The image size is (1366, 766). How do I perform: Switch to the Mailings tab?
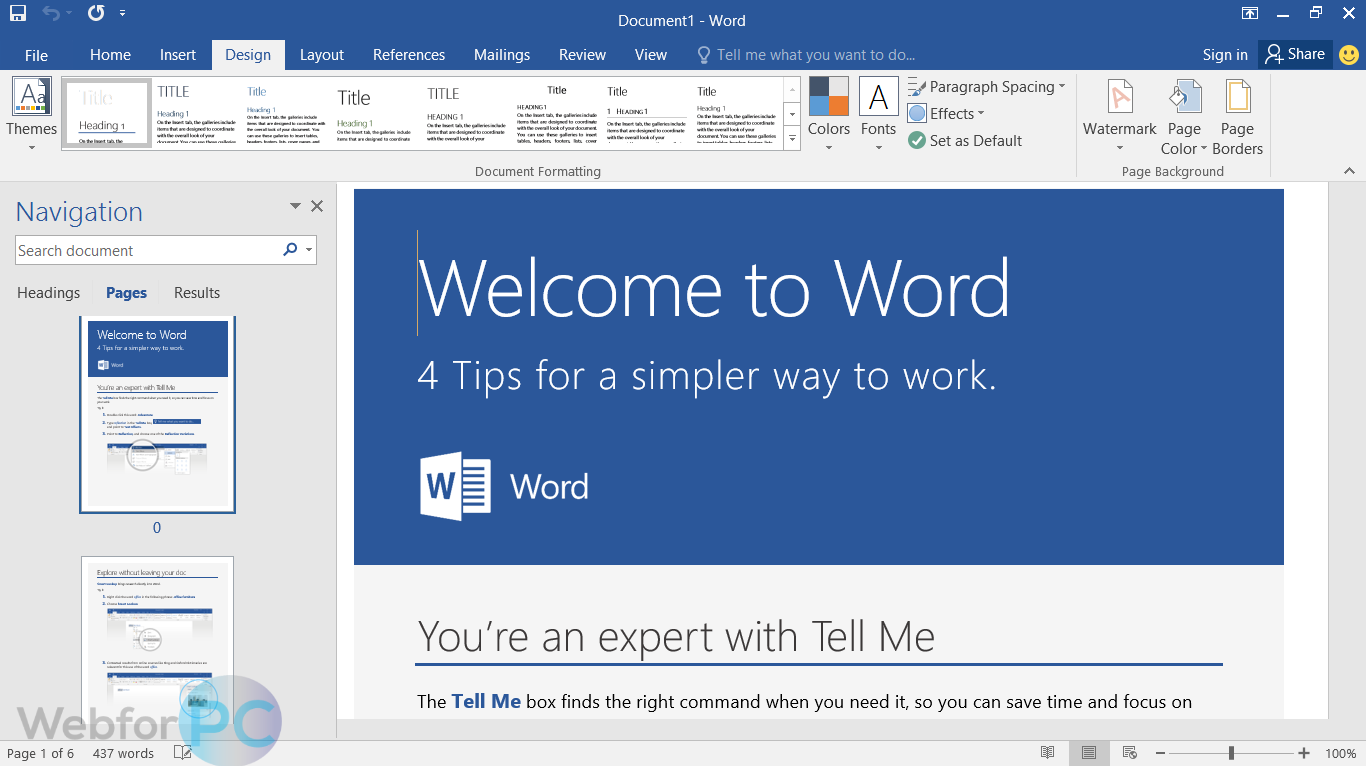coord(502,55)
